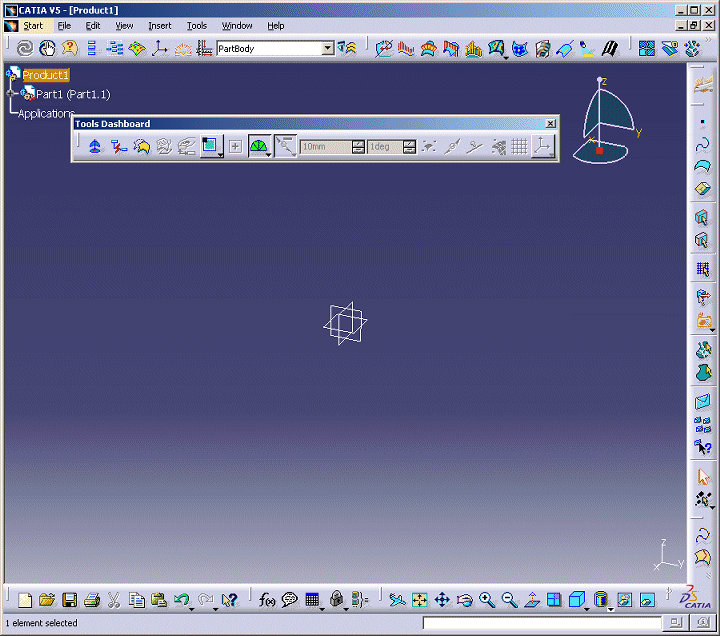Select the Pan view tool
This screenshot has width=720, height=636.
click(442, 600)
